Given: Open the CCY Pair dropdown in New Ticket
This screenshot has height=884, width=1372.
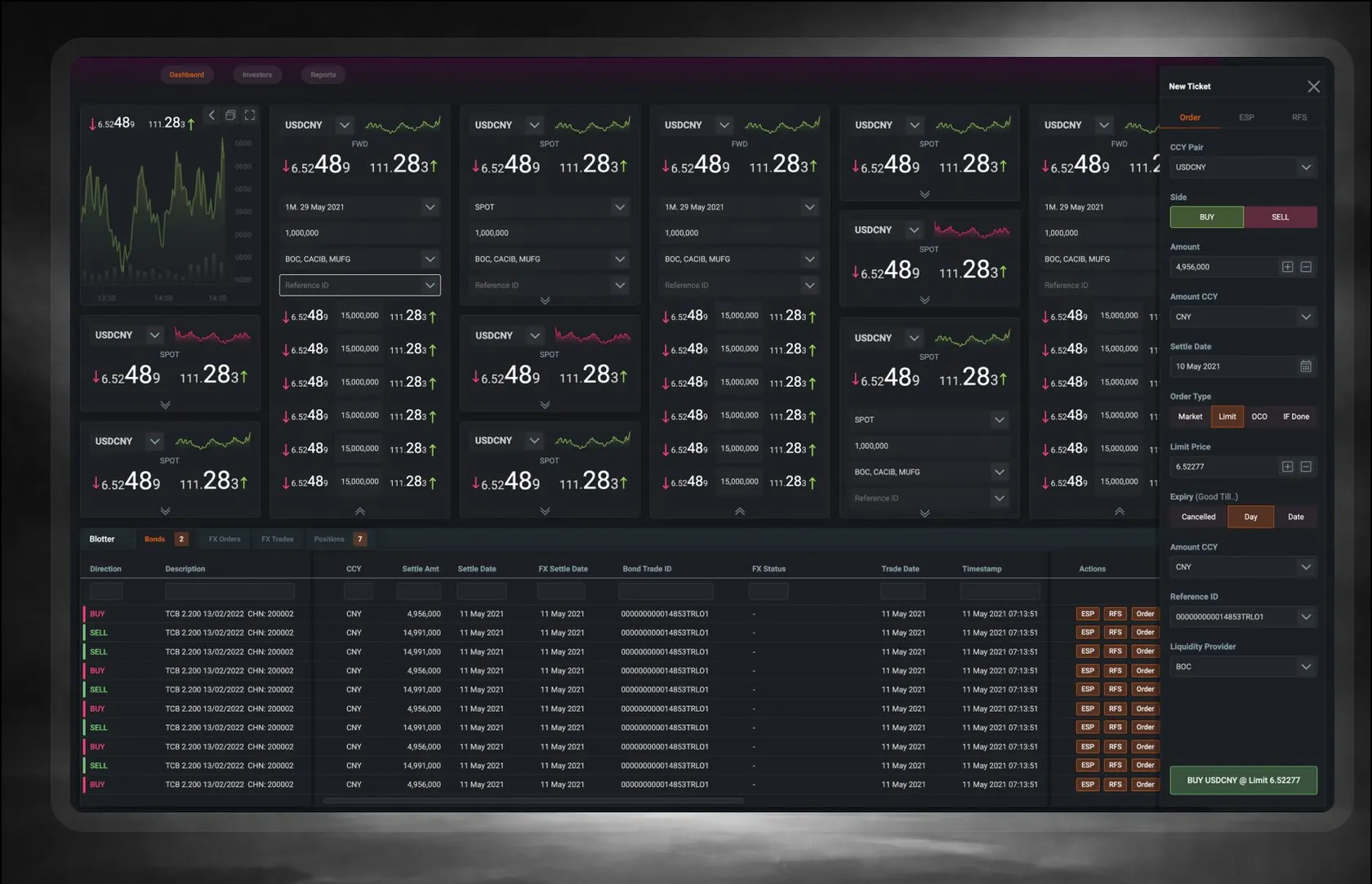Looking at the screenshot, I should coord(1243,167).
